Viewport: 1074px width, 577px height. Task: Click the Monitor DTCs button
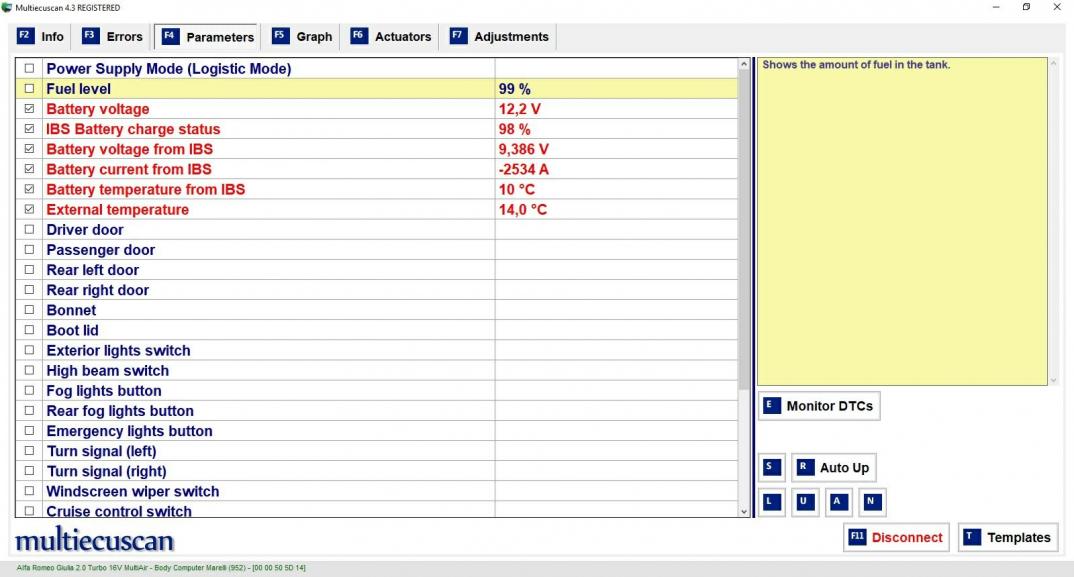tap(819, 406)
